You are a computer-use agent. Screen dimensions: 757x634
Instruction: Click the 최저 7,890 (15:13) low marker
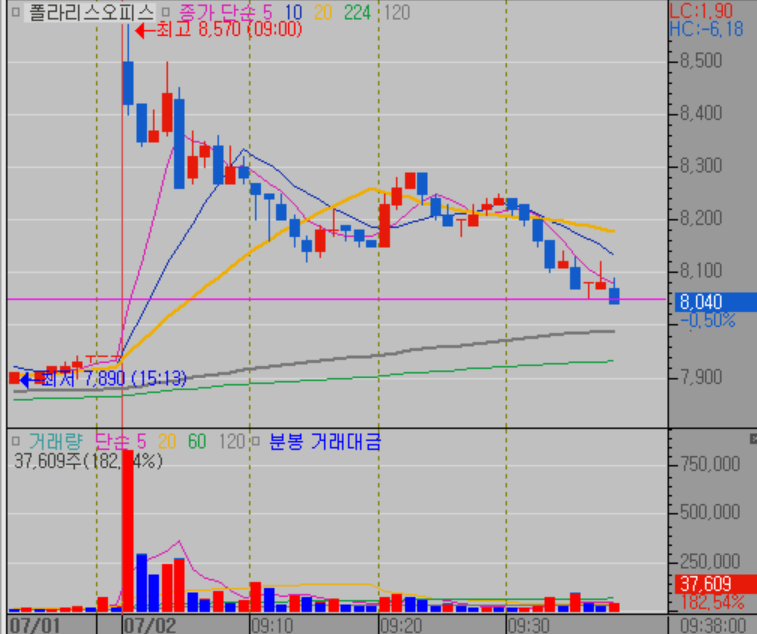tap(103, 379)
